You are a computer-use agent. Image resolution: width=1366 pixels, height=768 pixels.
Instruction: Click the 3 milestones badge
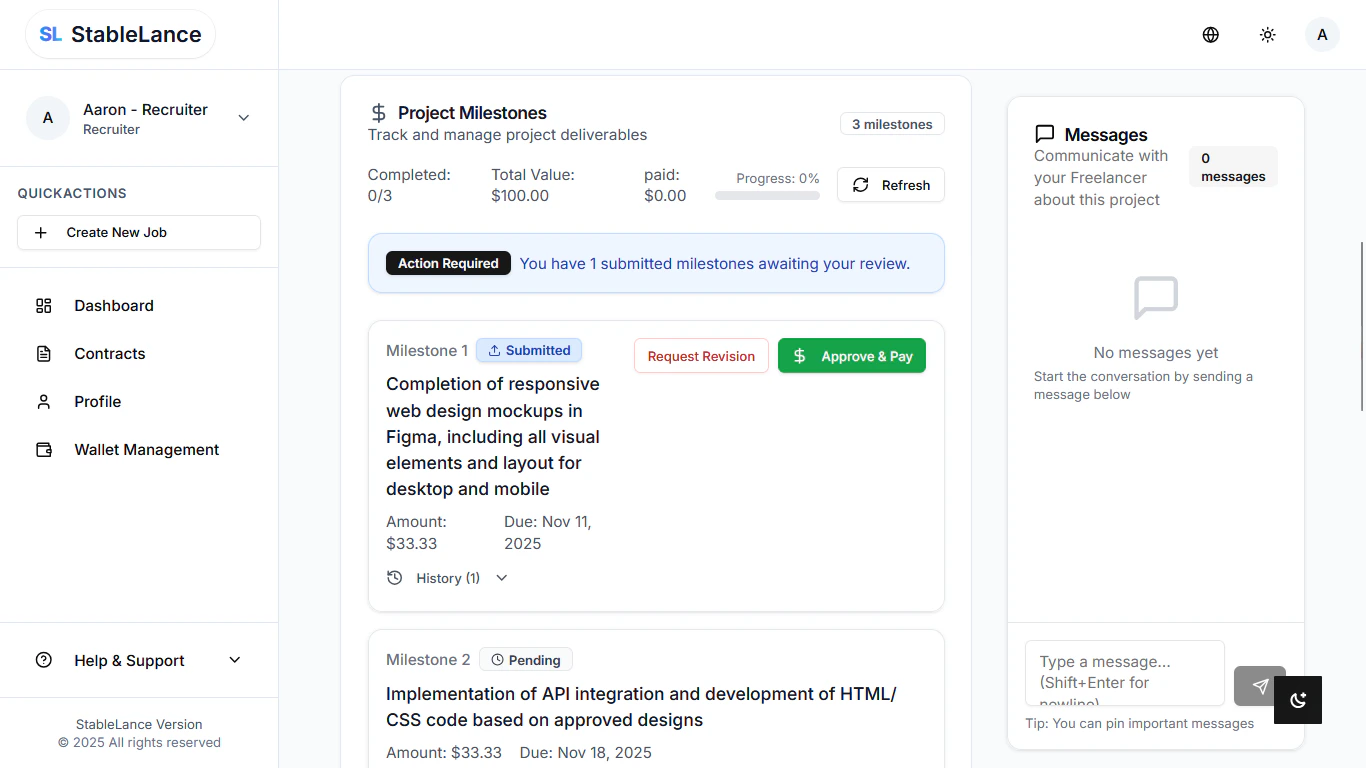(x=892, y=124)
